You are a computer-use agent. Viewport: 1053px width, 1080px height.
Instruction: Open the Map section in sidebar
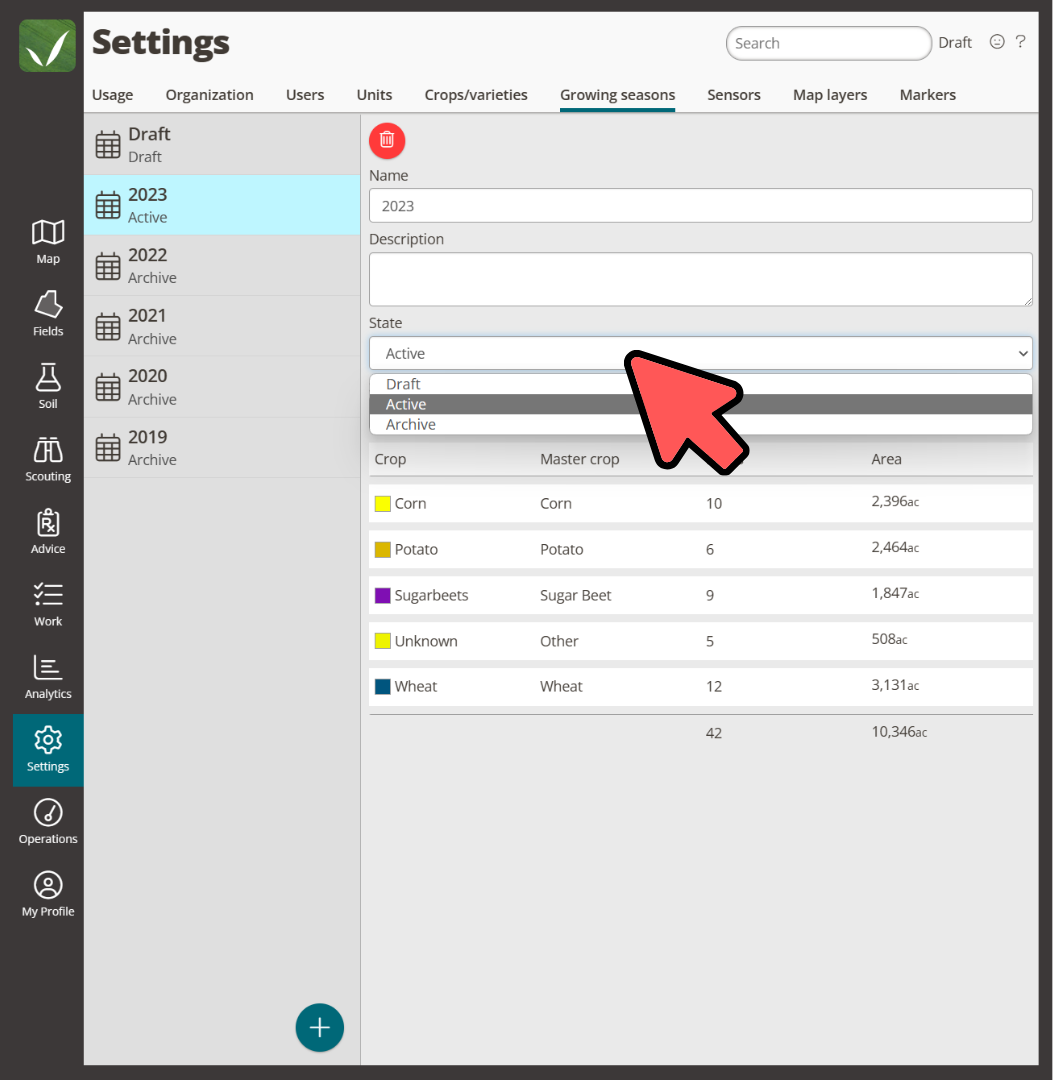click(48, 242)
